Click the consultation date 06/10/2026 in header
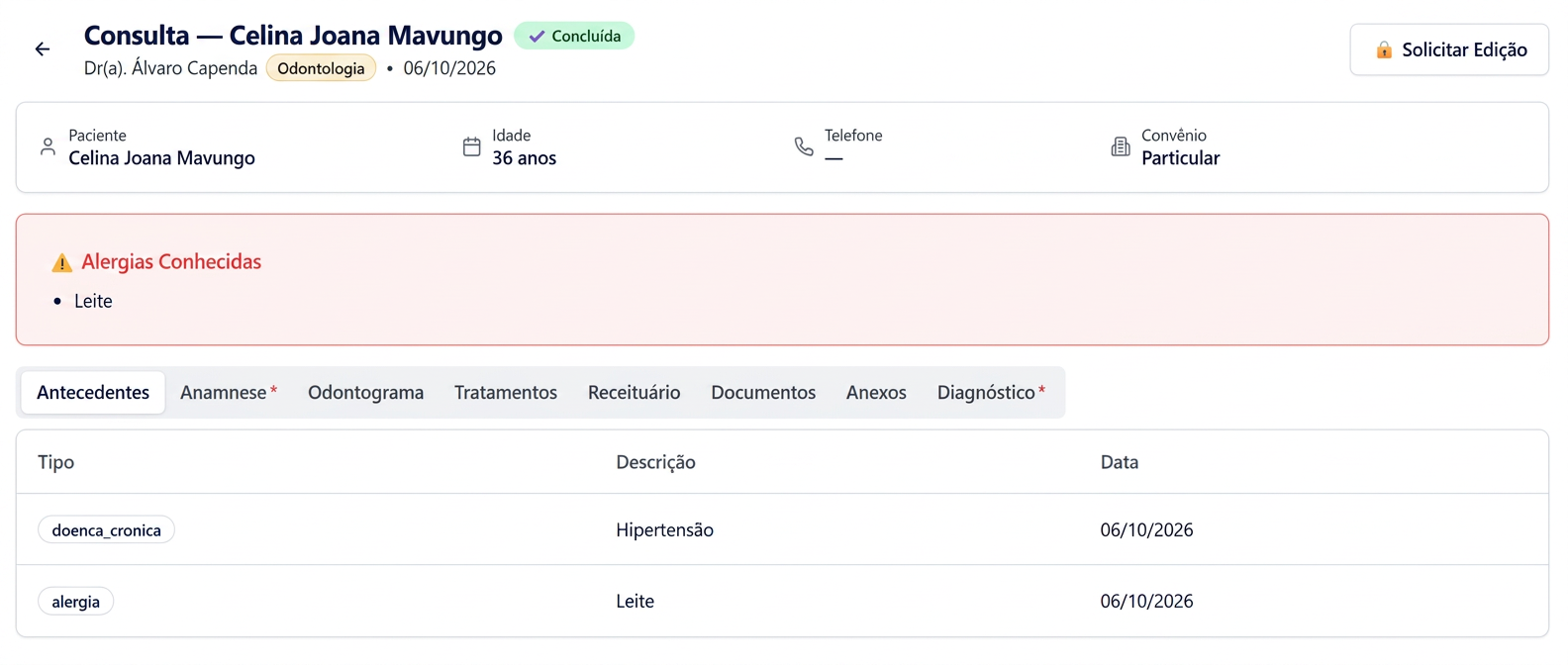The height and width of the screenshot is (665, 1568). point(449,68)
